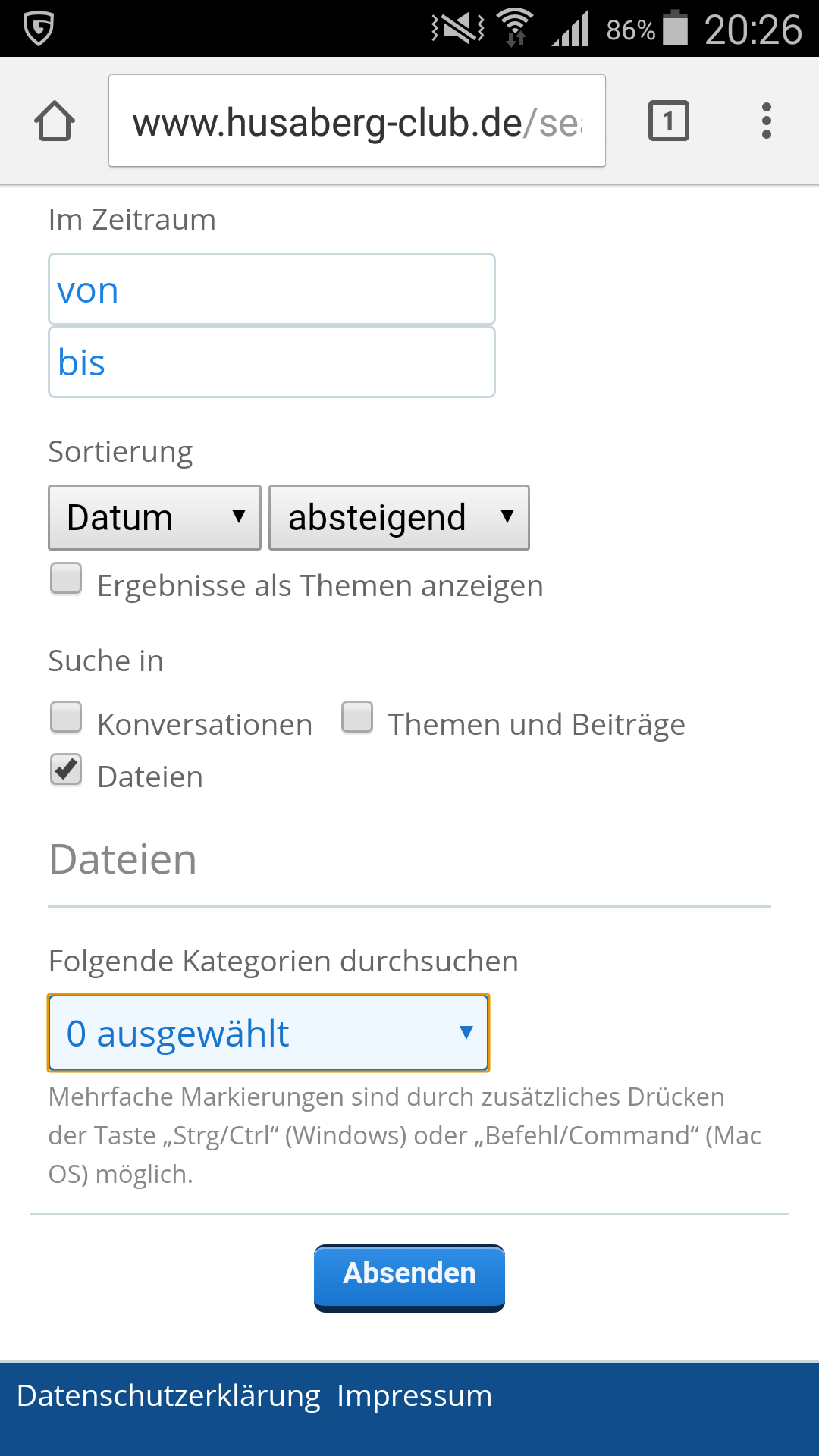Focus the von date field
Screen dimensions: 819x1456
pyautogui.click(x=271, y=290)
